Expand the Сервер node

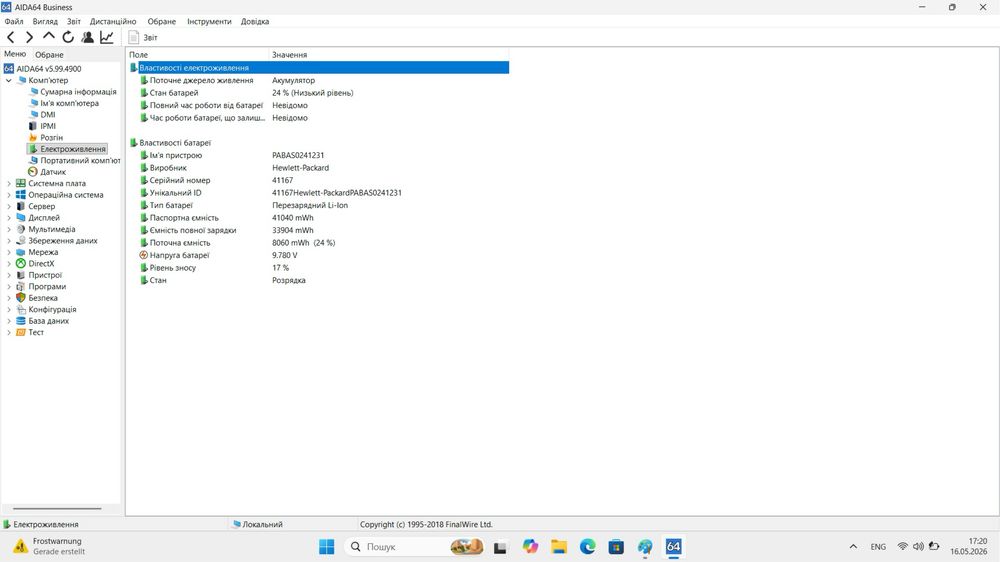pos(8,207)
